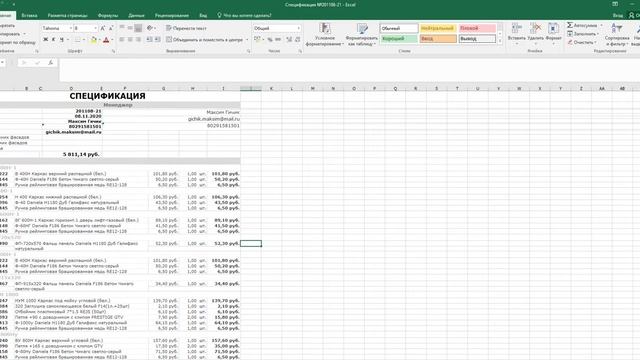
Task: Open the Данные ribbon tab
Action: (136, 16)
